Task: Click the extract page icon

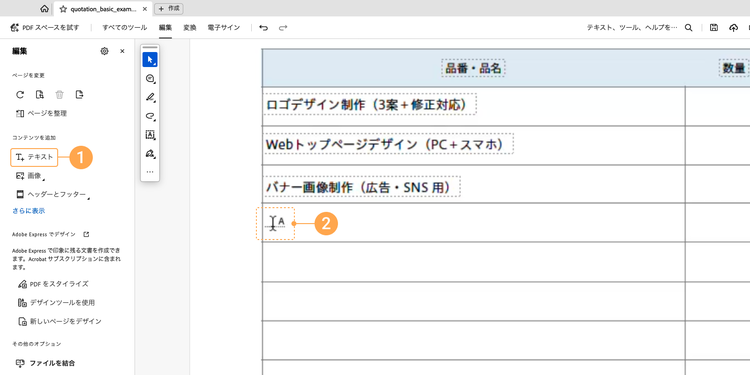Action: pos(80,95)
